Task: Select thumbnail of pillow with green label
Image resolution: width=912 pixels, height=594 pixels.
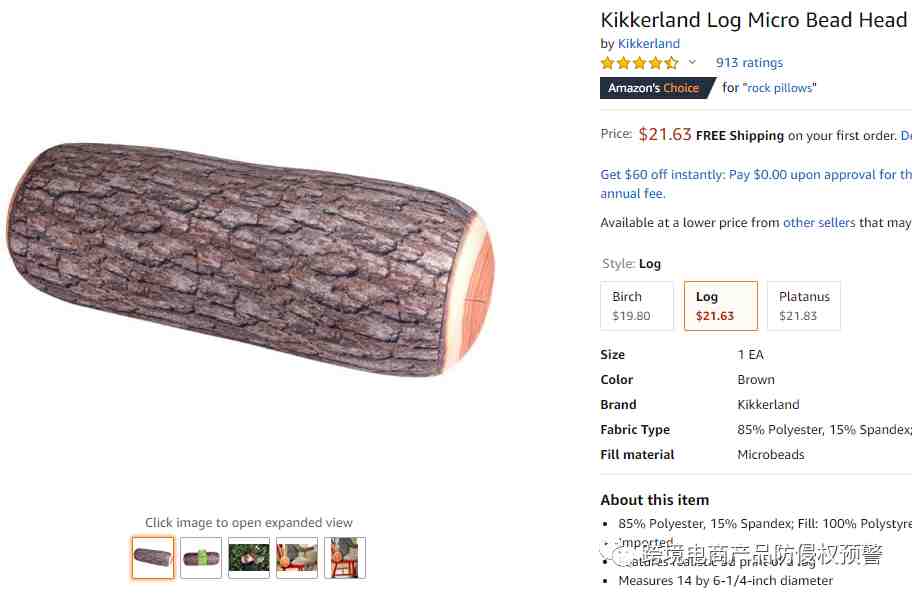Action: (201, 558)
